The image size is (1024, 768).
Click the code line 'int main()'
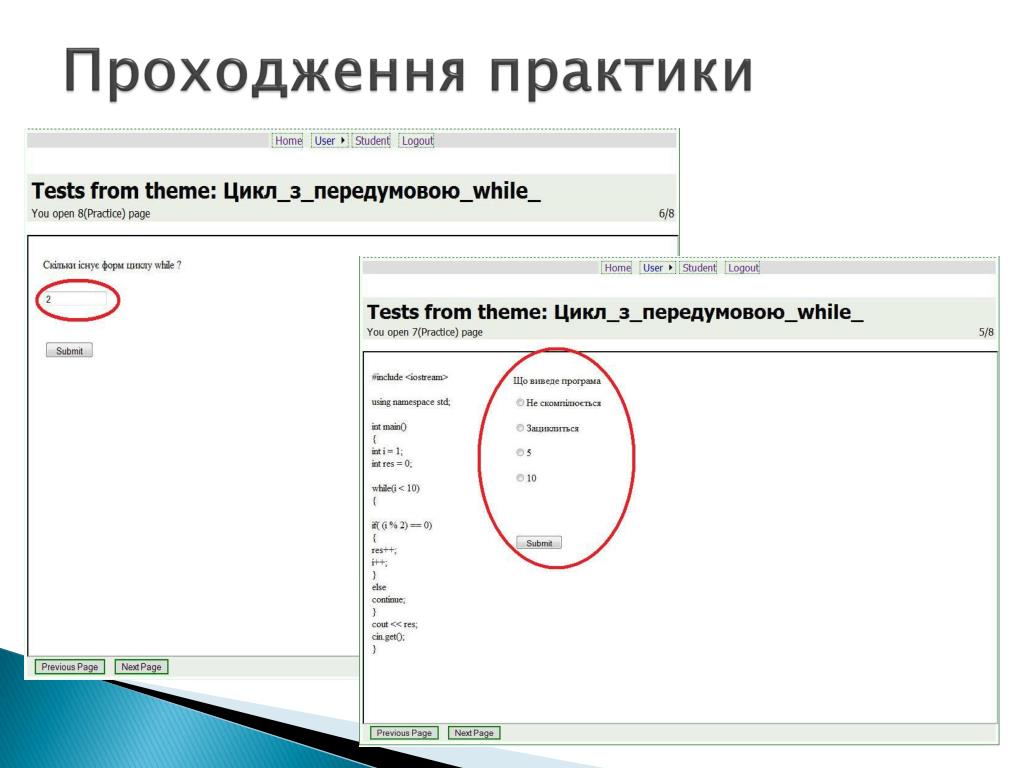(x=389, y=427)
